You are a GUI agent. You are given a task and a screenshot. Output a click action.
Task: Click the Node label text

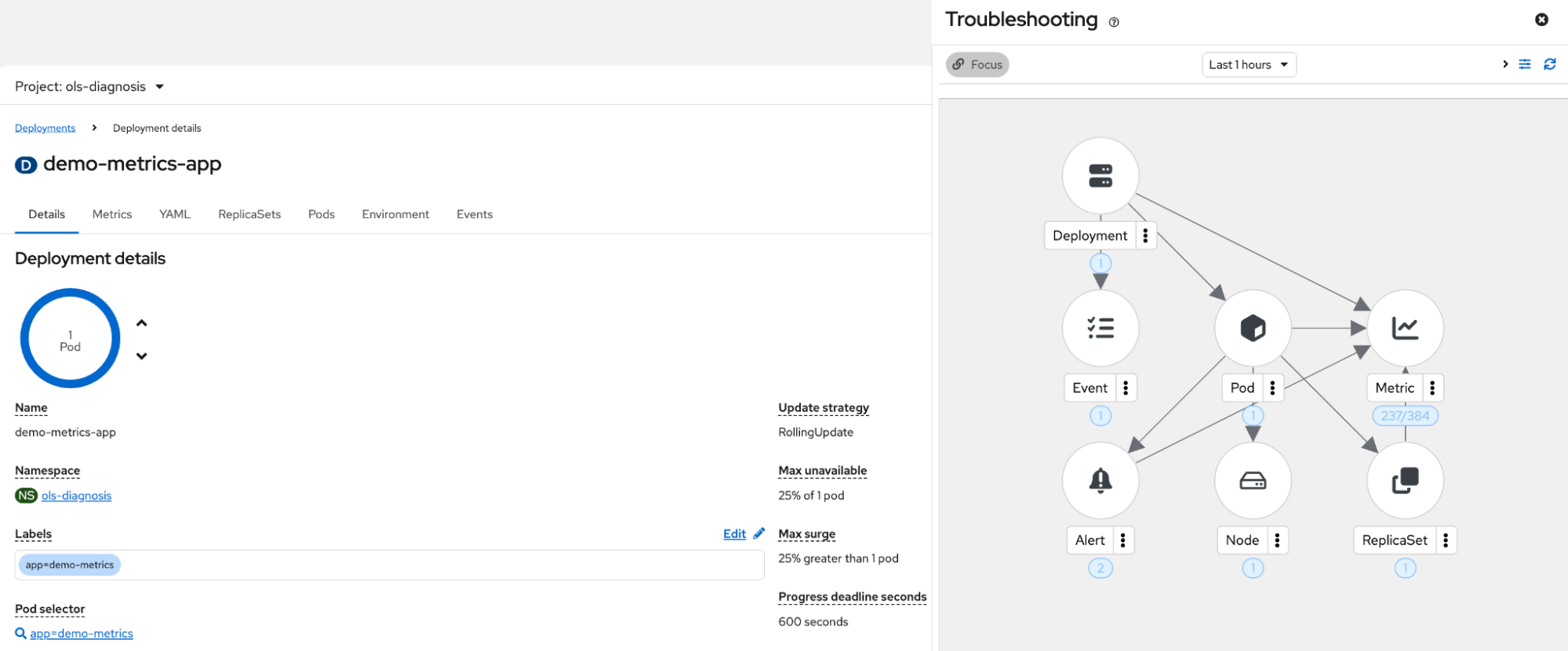coord(1242,540)
